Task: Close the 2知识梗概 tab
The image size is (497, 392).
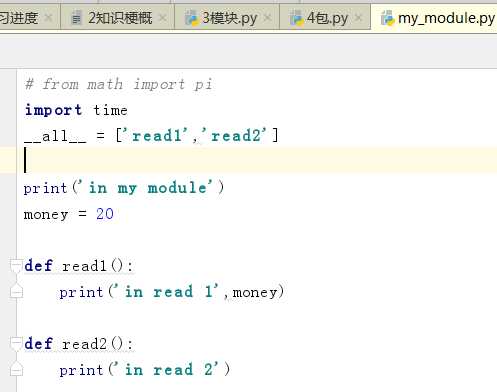Action: pos(162,18)
